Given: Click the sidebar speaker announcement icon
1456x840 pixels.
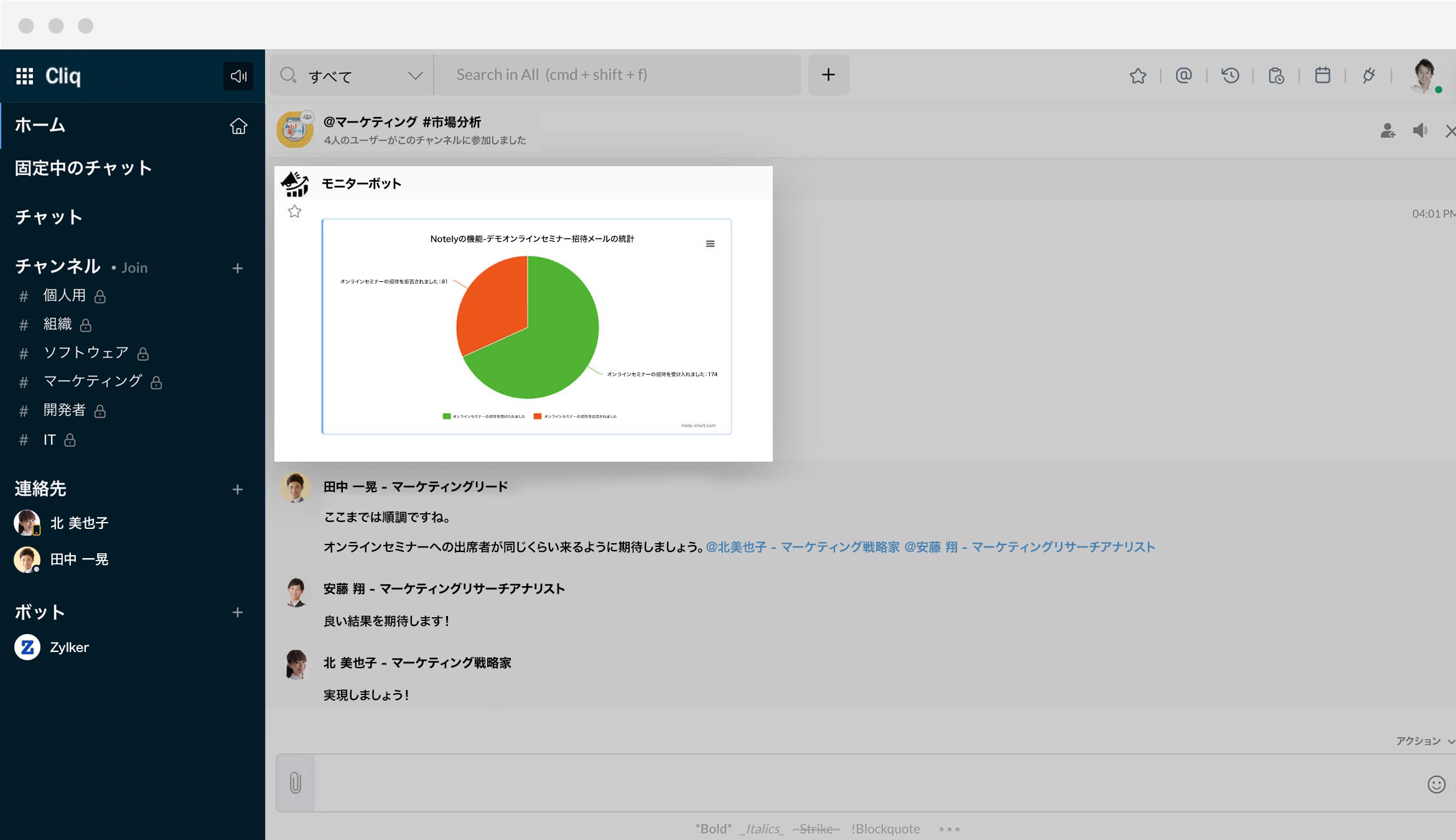Looking at the screenshot, I should coord(238,76).
